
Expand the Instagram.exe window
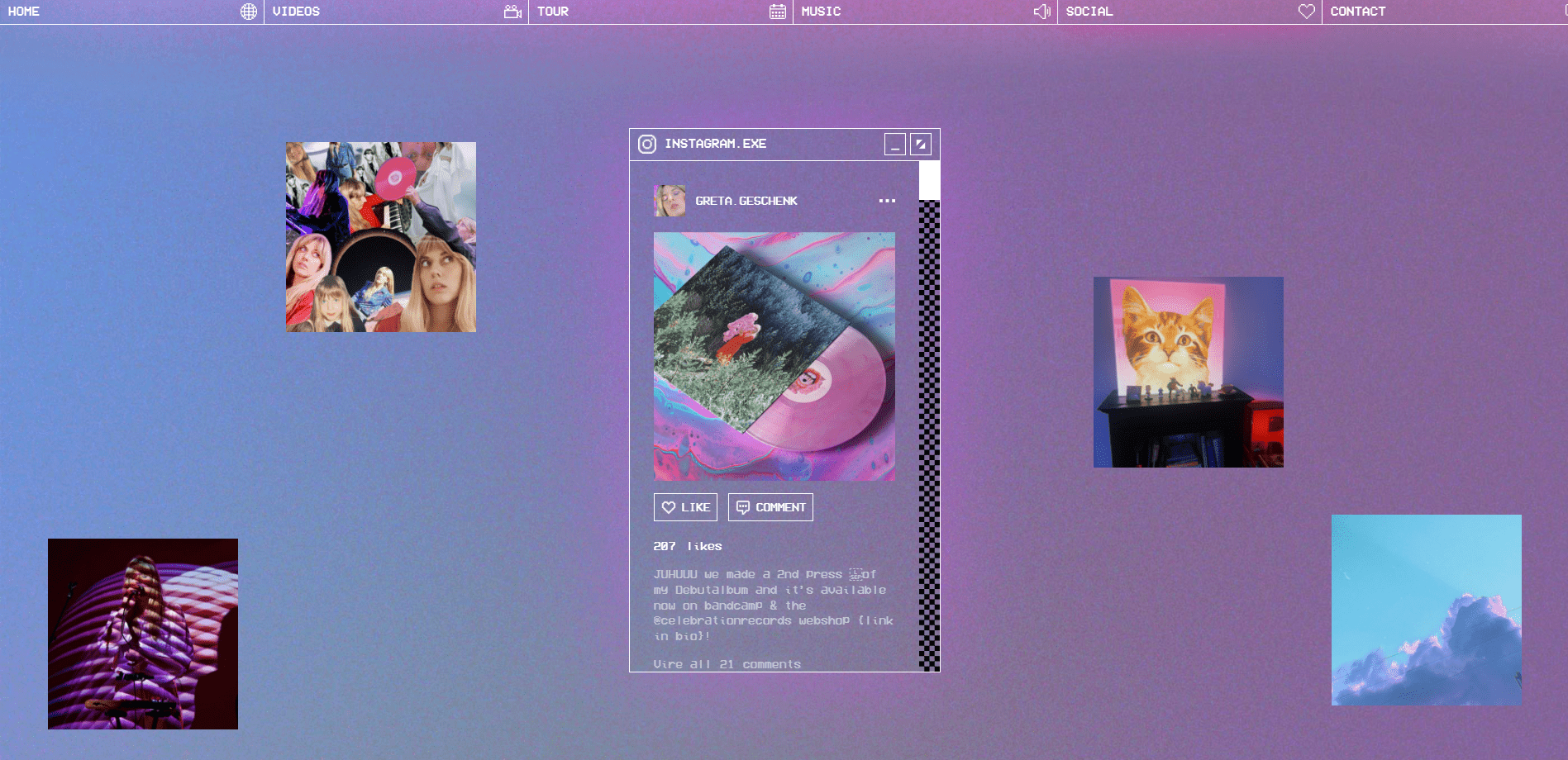pos(920,145)
